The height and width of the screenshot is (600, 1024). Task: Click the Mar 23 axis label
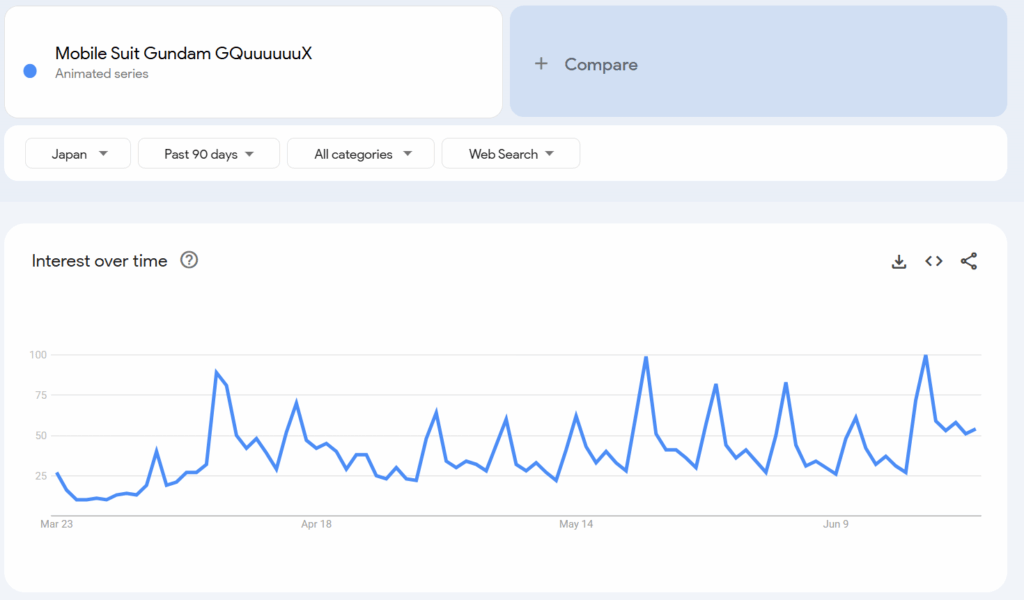pyautogui.click(x=57, y=524)
